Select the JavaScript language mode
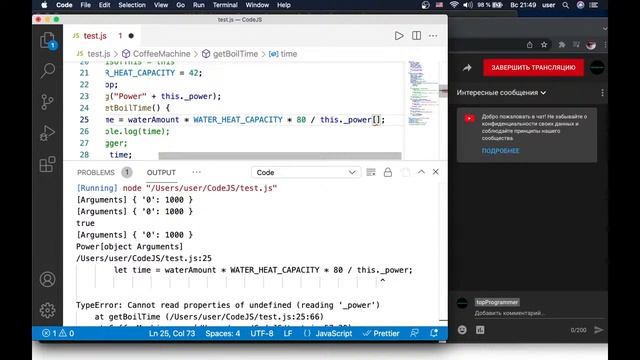 [x=333, y=333]
